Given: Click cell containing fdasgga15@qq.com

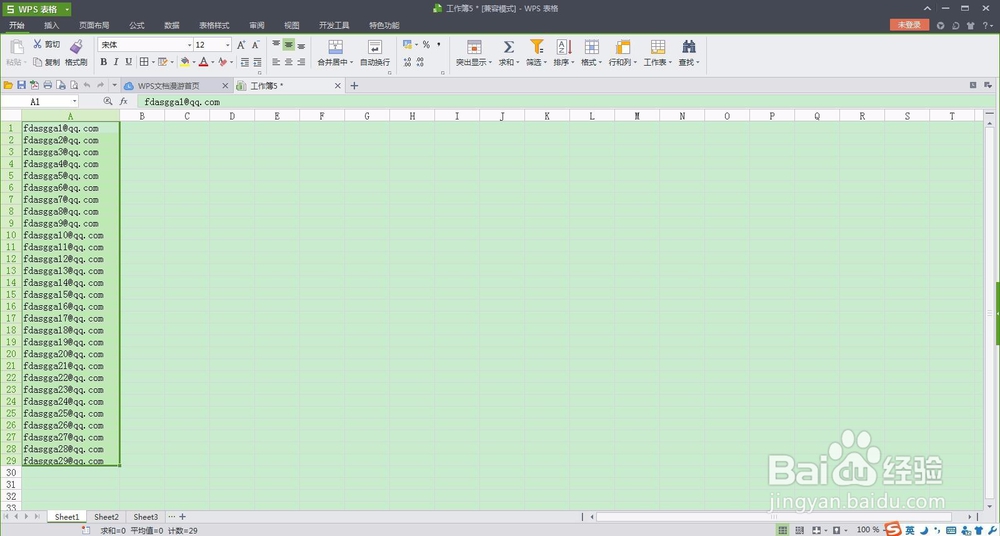Looking at the screenshot, I should tap(71, 295).
